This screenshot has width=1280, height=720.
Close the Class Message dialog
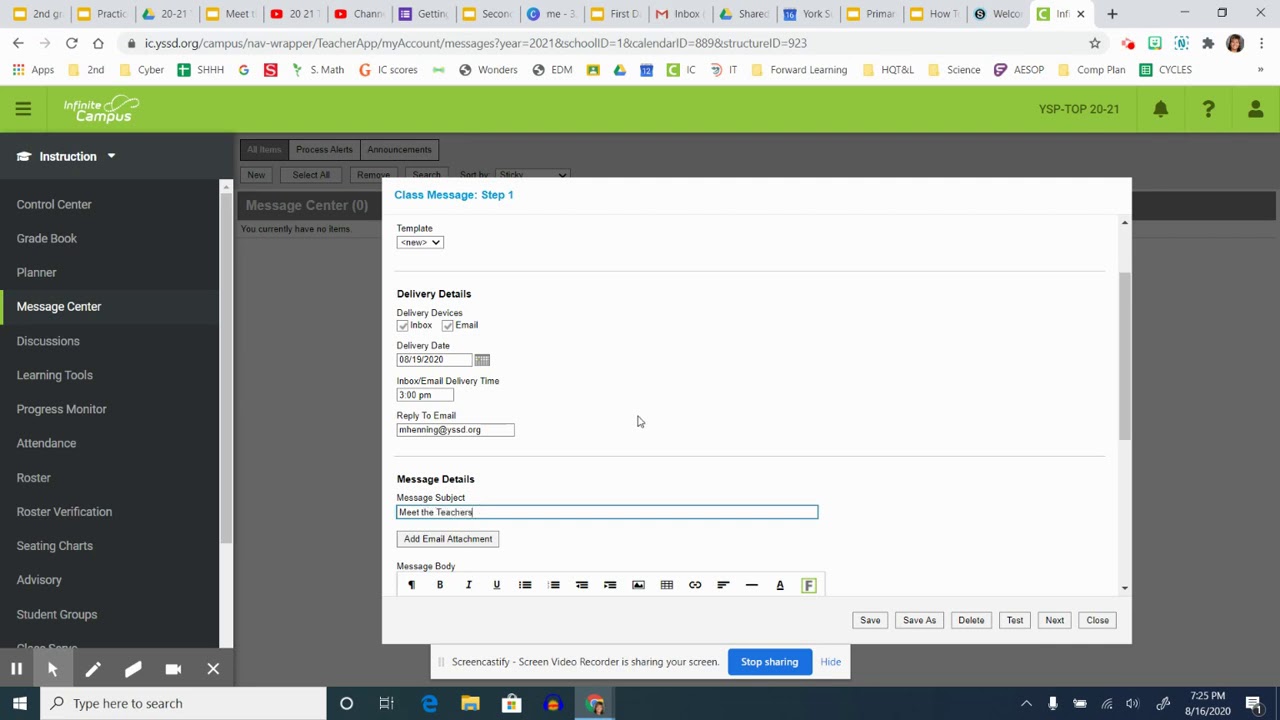tap(1097, 620)
